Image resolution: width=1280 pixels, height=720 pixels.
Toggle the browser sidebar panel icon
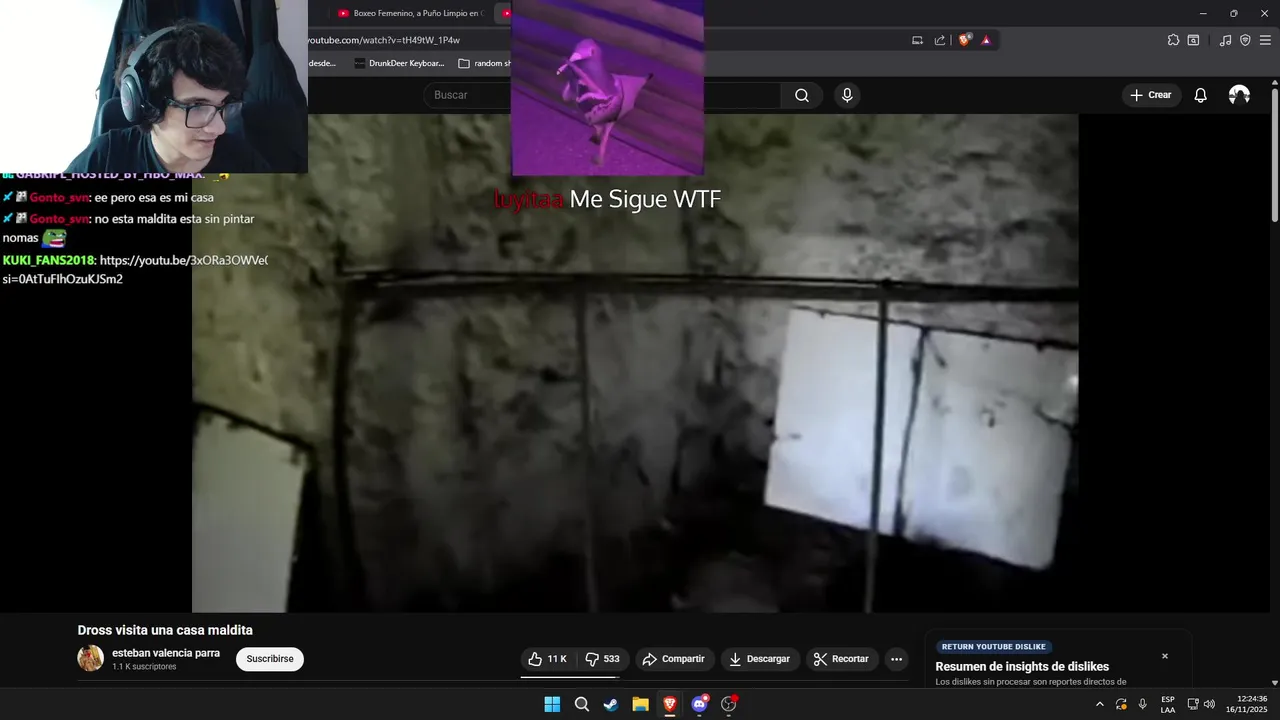coord(1193,40)
